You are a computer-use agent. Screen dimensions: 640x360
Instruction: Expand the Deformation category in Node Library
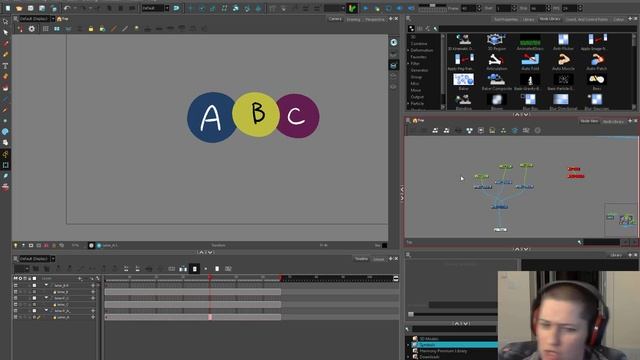click(408, 50)
